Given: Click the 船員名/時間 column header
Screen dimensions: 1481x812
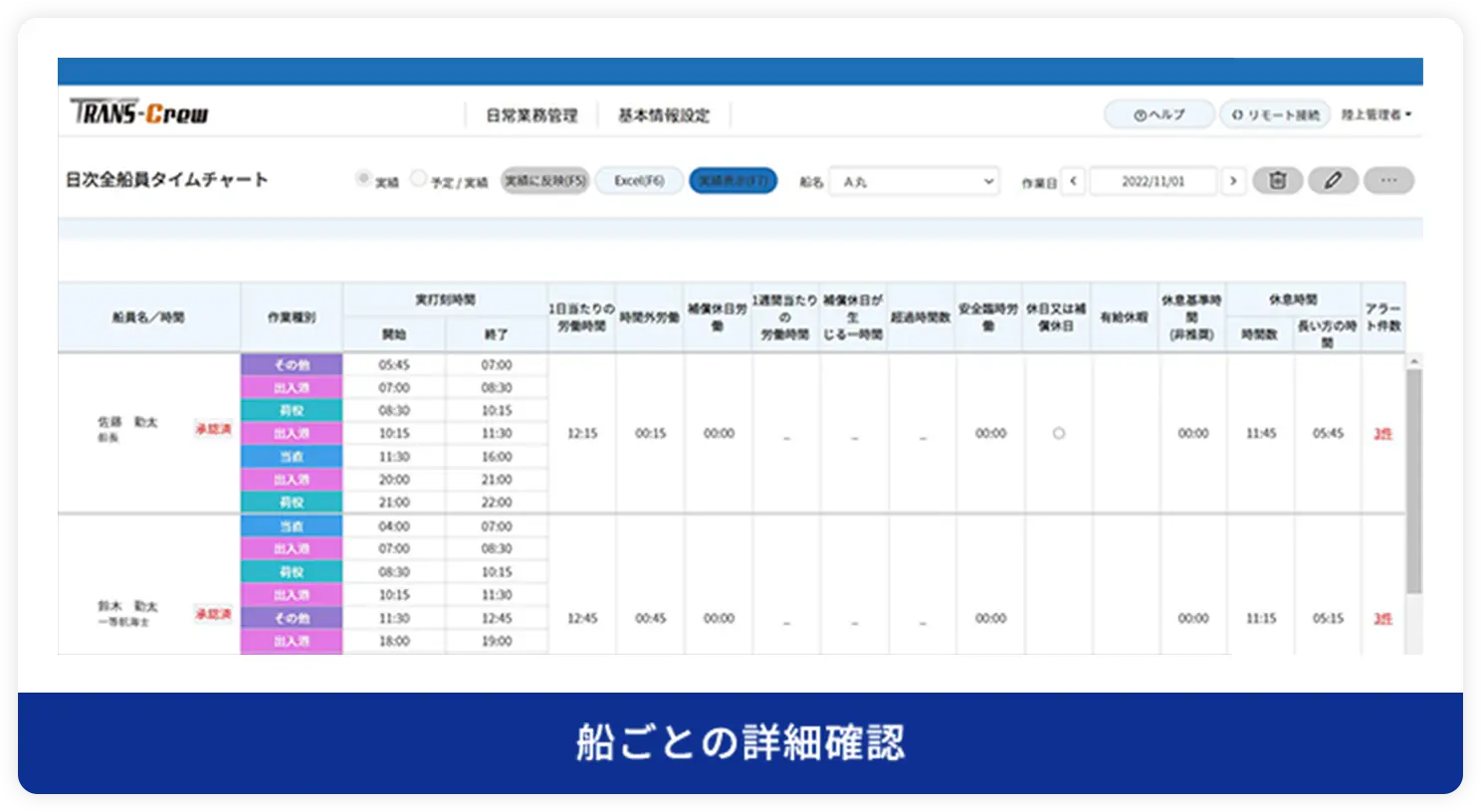Looking at the screenshot, I should point(148,317).
